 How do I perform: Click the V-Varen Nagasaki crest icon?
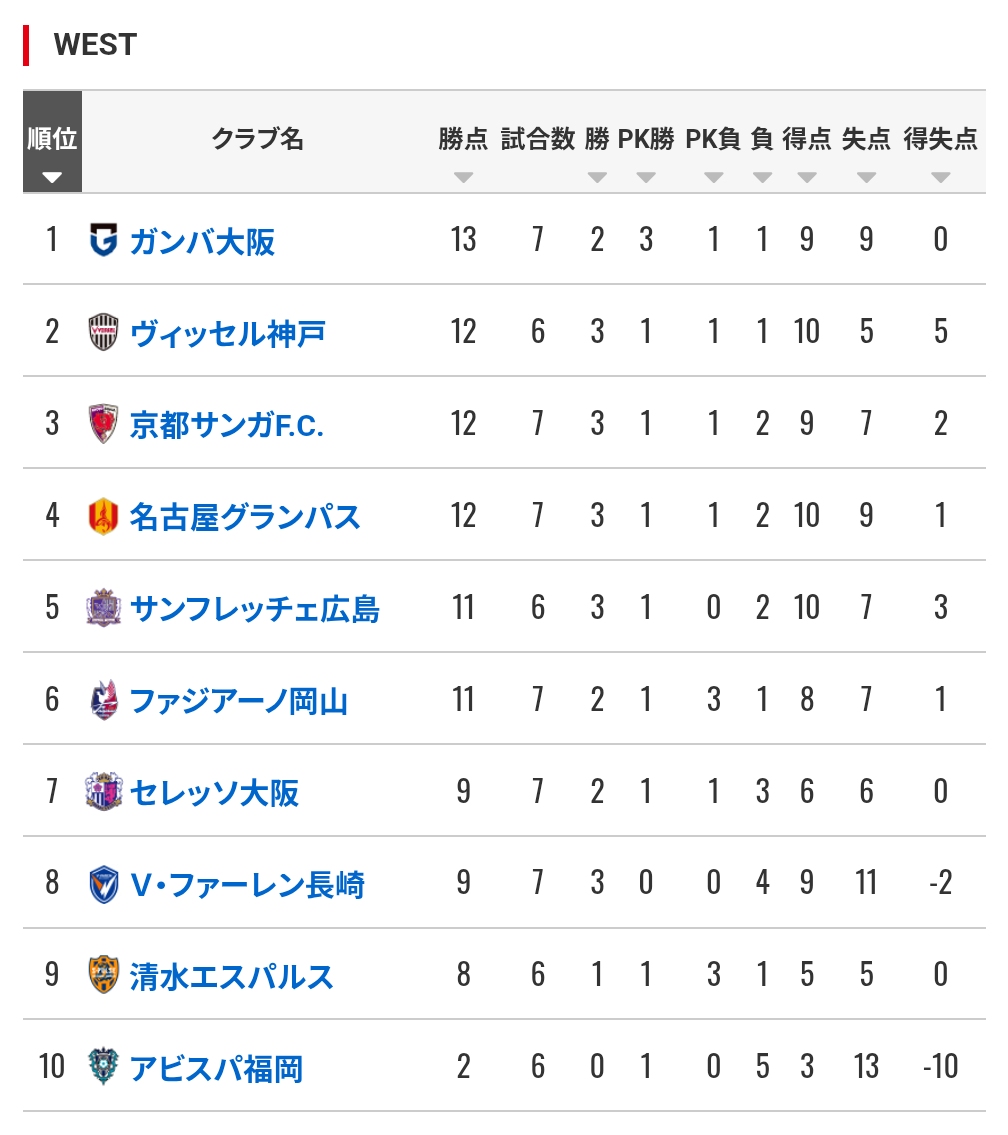pyautogui.click(x=103, y=885)
